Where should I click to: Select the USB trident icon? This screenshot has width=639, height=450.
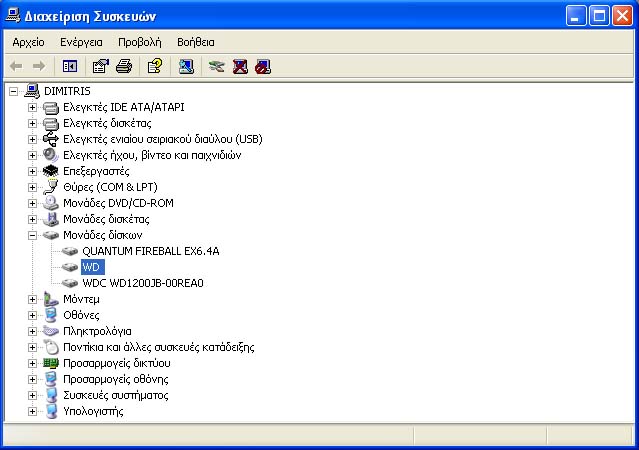tap(51, 139)
